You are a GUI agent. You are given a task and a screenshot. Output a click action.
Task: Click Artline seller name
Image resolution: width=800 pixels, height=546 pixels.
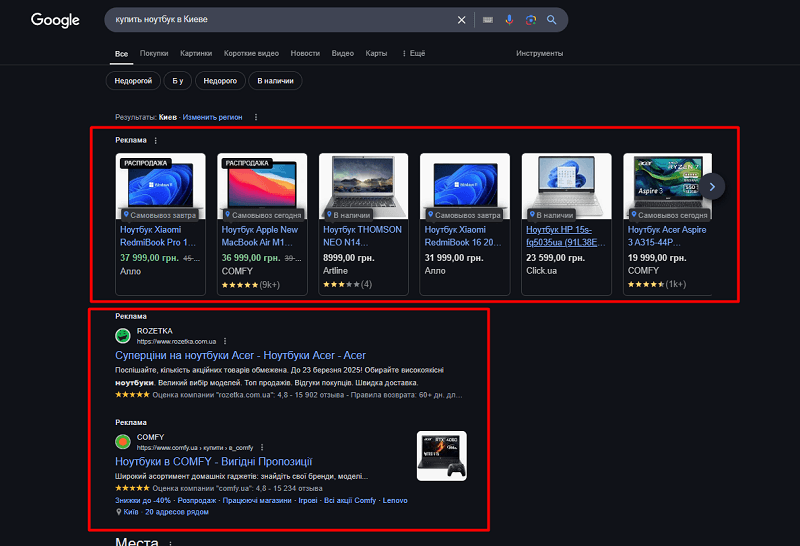[x=335, y=271]
